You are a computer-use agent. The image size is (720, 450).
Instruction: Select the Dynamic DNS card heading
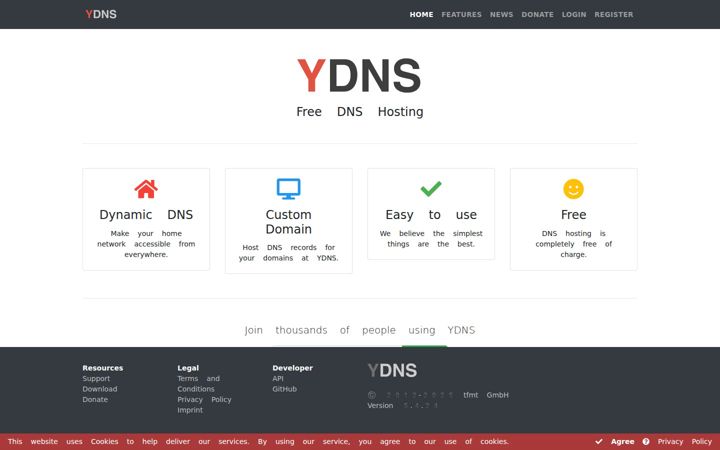(x=146, y=214)
